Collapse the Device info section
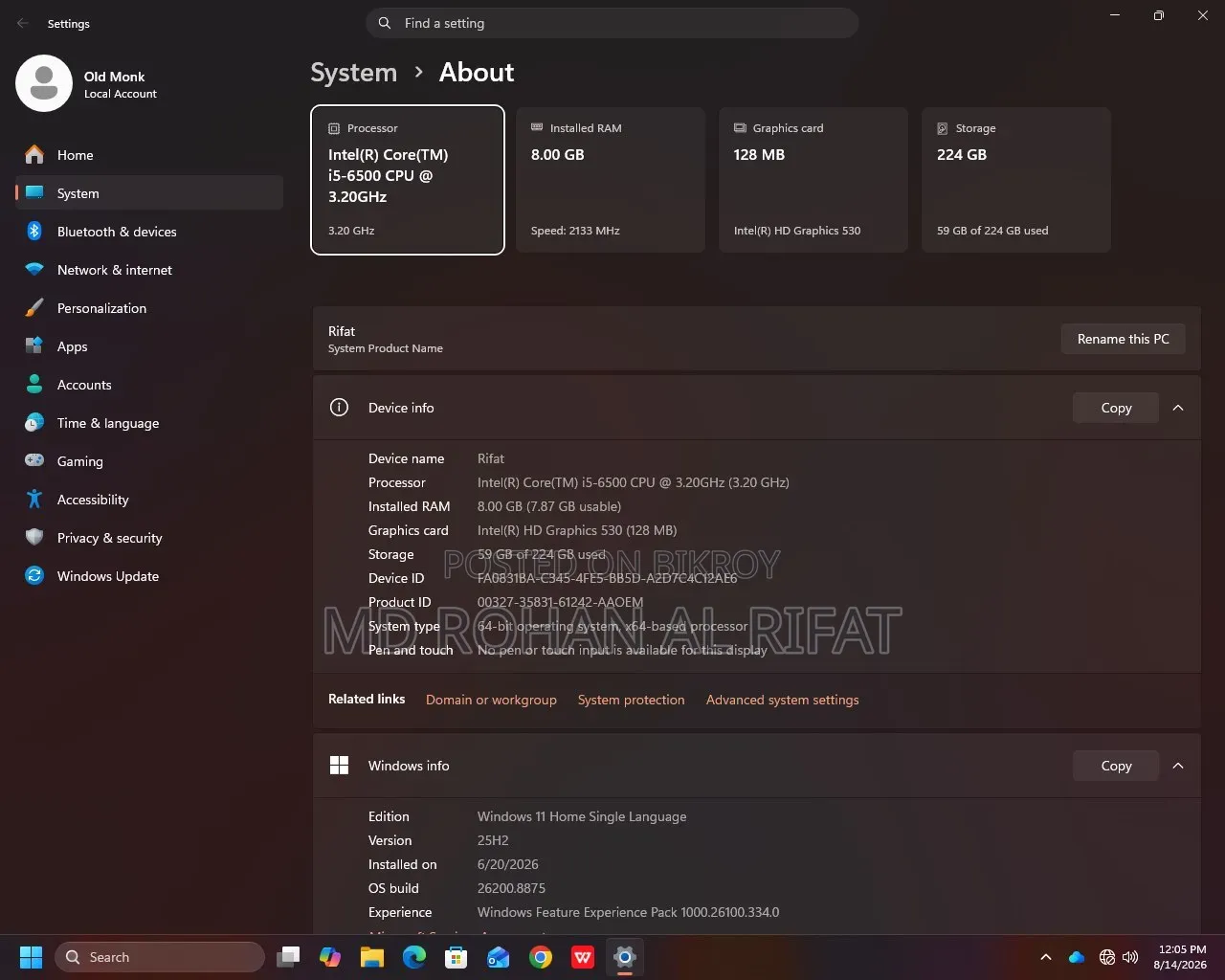 1178,408
